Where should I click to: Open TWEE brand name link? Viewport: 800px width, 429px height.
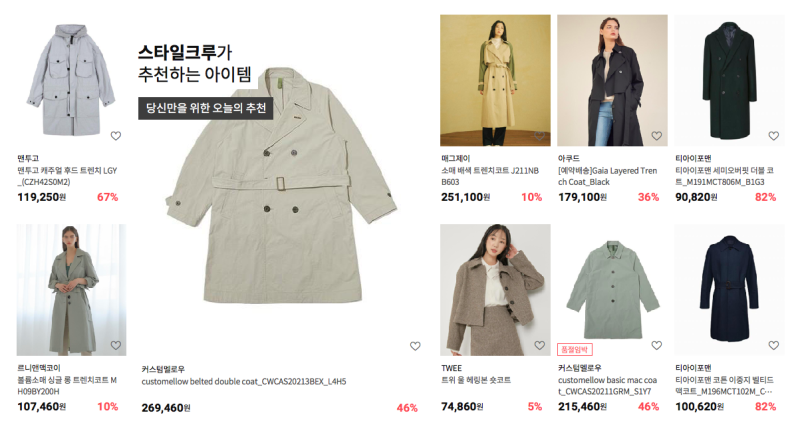coord(452,368)
